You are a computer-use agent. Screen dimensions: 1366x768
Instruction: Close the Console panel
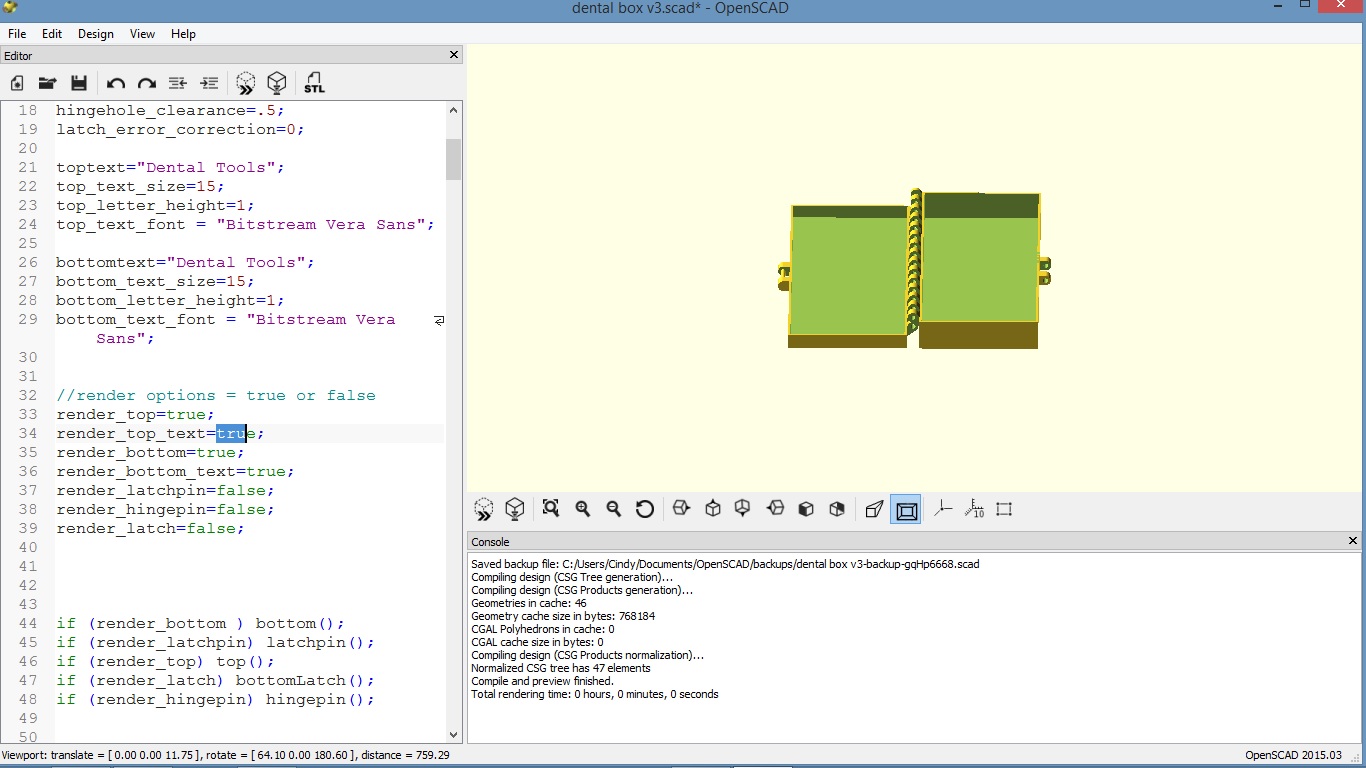[x=1353, y=541]
